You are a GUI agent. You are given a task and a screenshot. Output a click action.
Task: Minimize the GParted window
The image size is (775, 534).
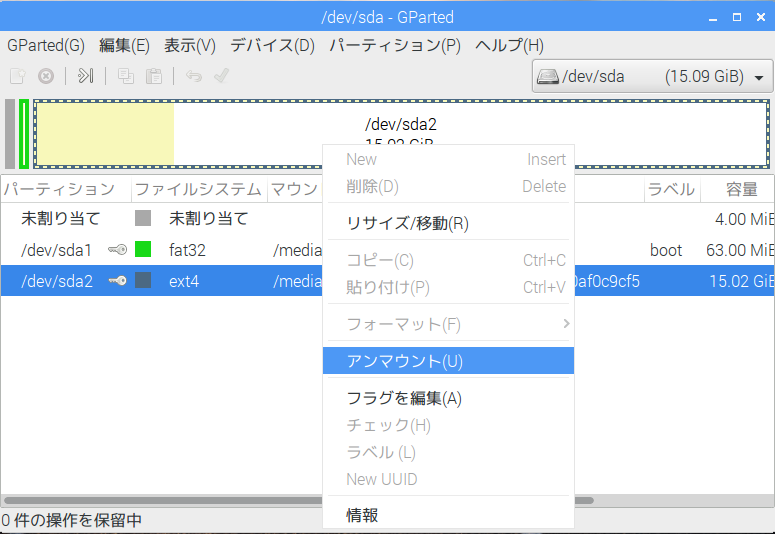click(x=713, y=18)
